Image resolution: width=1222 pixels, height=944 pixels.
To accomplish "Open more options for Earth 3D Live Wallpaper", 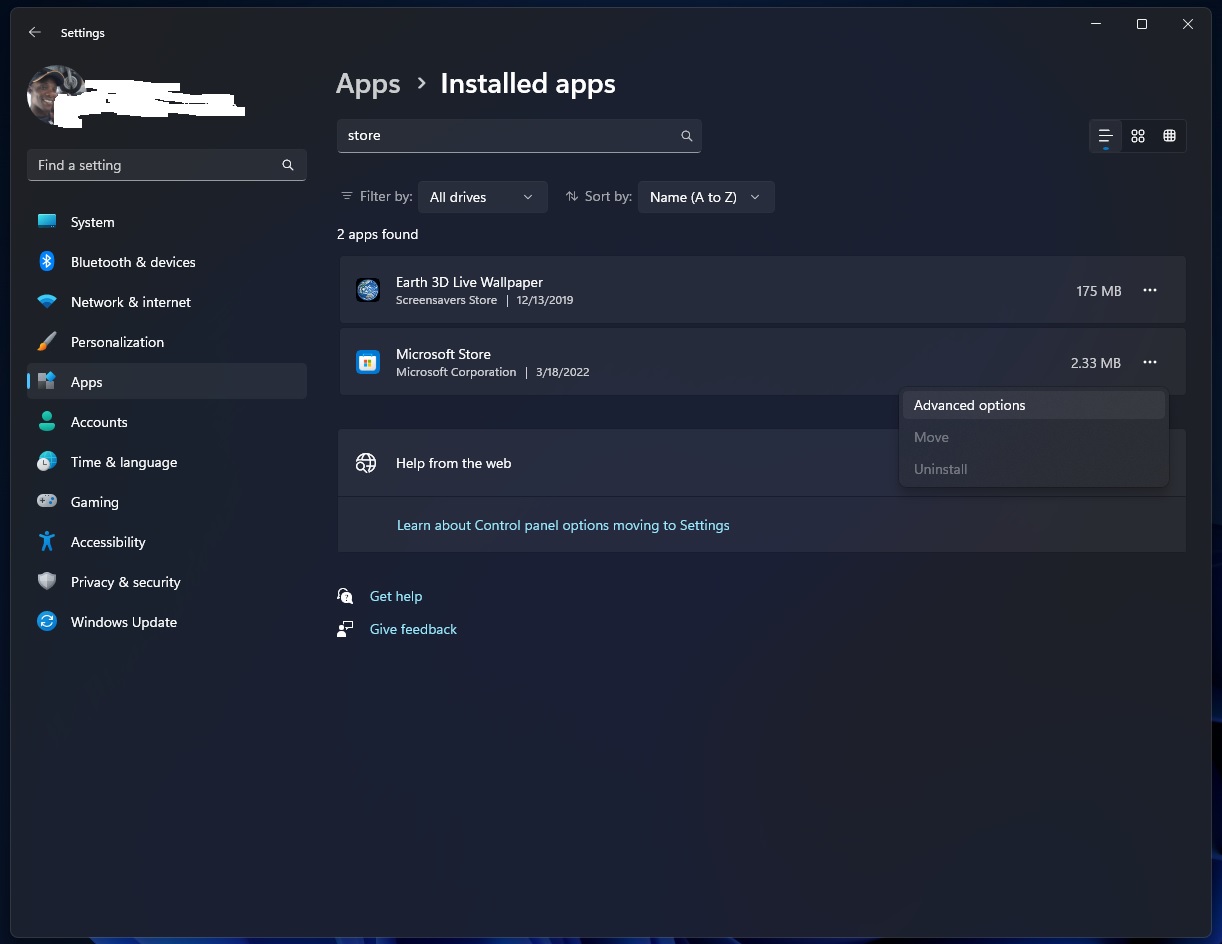I will click(x=1150, y=290).
